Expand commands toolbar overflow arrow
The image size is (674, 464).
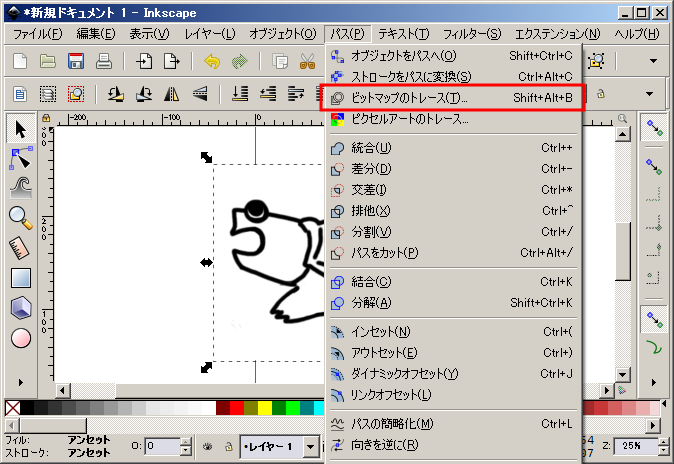[653, 61]
